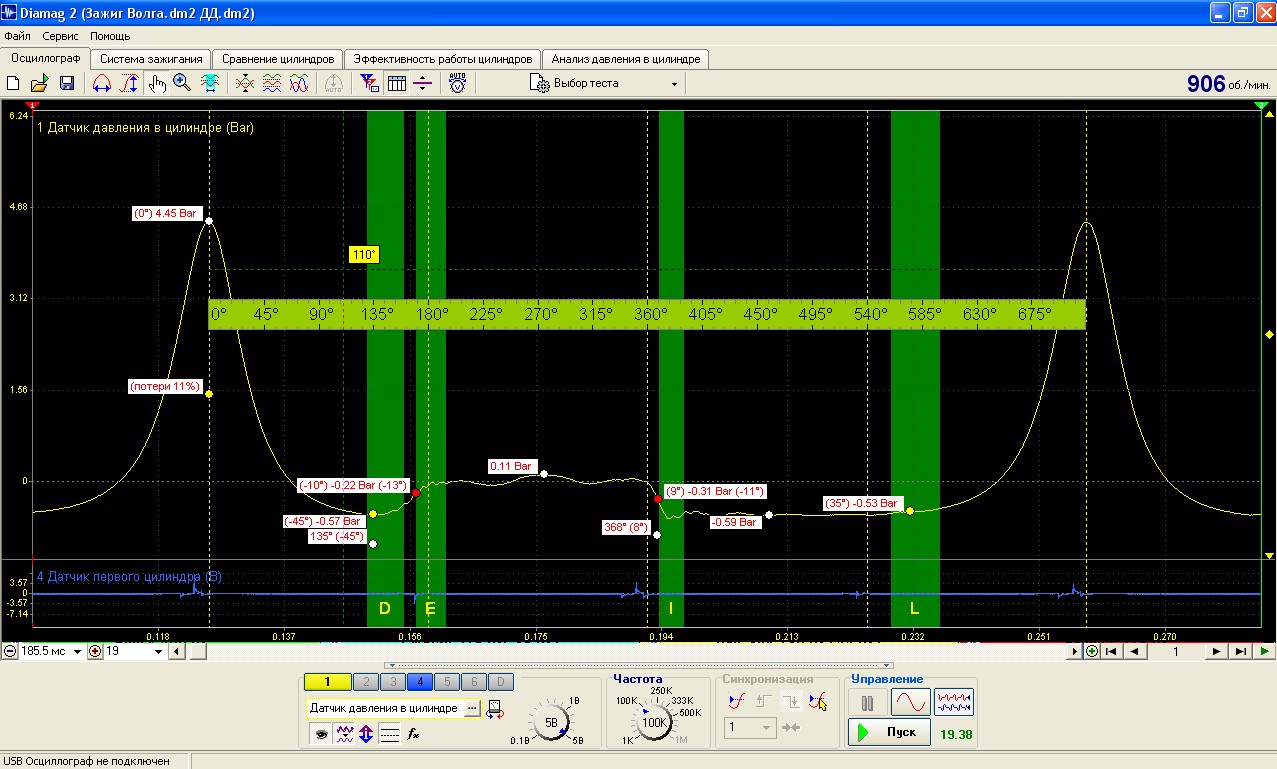Click the green-red crossed waveform icon
This screenshot has width=1277, height=769.
[244, 84]
